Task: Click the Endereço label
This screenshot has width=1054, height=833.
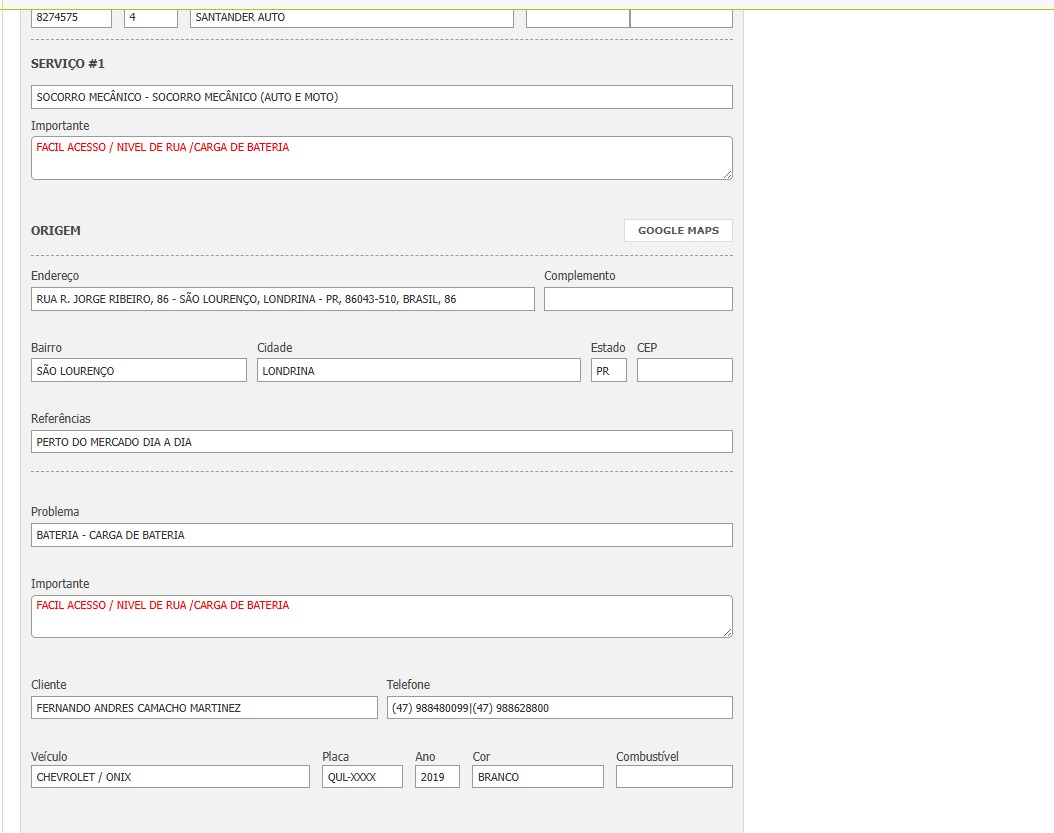Action: (55, 276)
